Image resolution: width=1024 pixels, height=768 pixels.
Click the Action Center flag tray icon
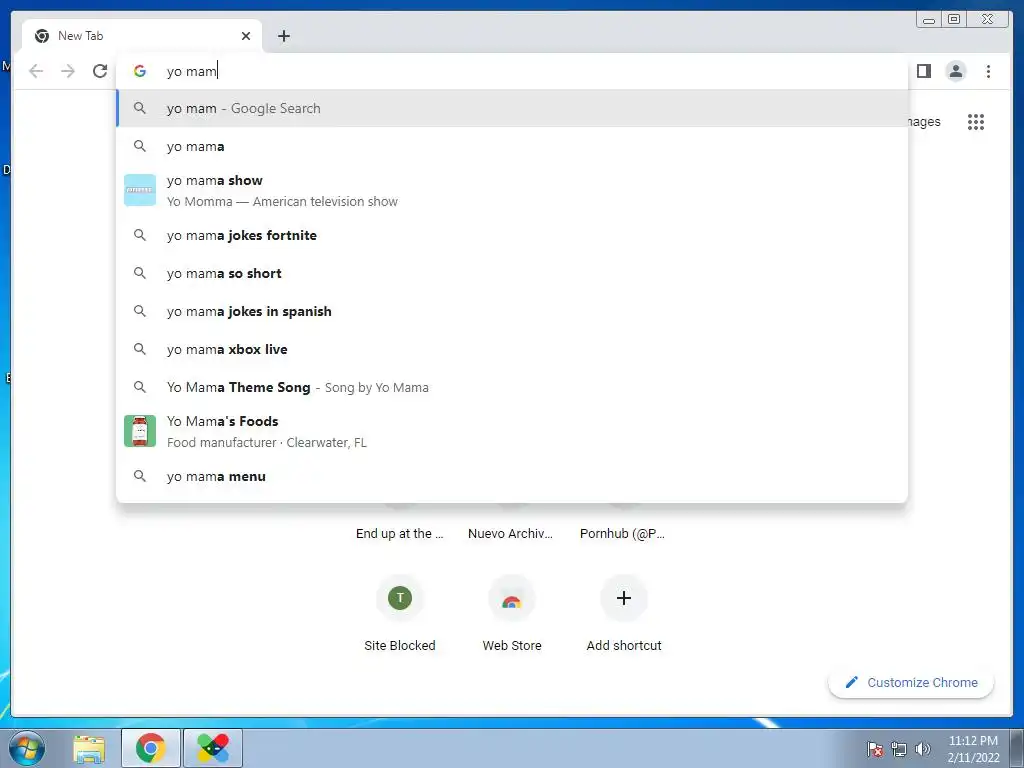875,749
